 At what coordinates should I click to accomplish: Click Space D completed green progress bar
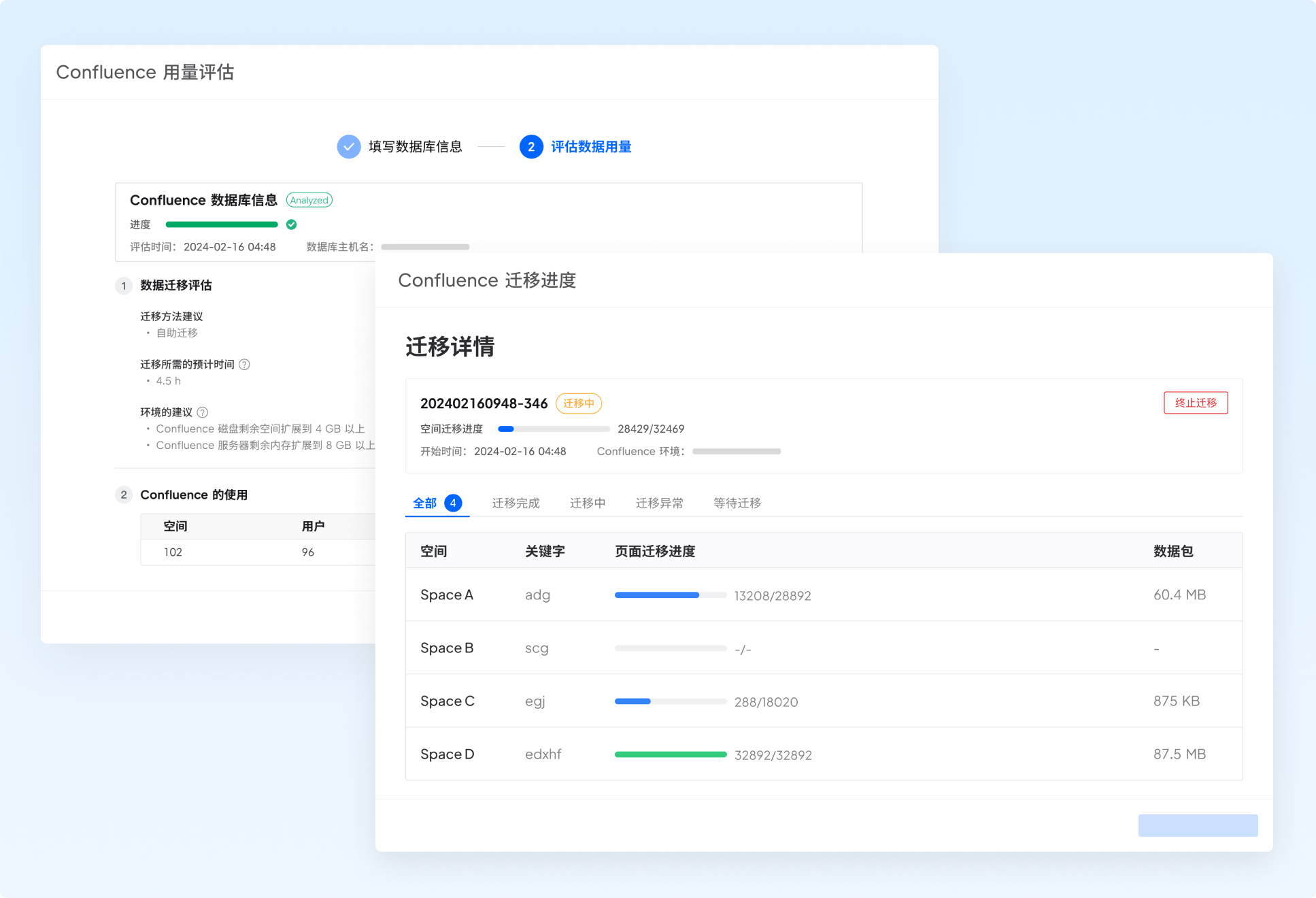click(x=671, y=754)
